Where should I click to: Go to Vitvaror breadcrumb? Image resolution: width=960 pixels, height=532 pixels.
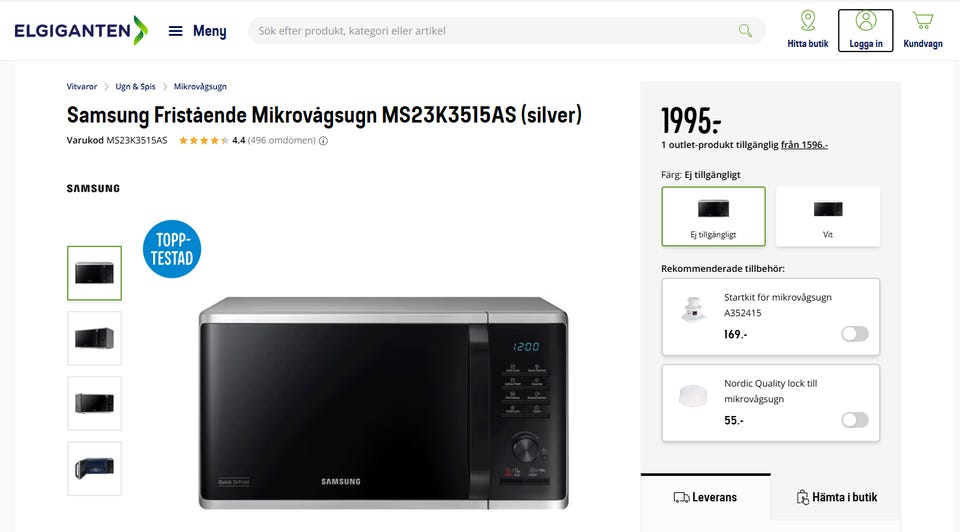coord(82,86)
